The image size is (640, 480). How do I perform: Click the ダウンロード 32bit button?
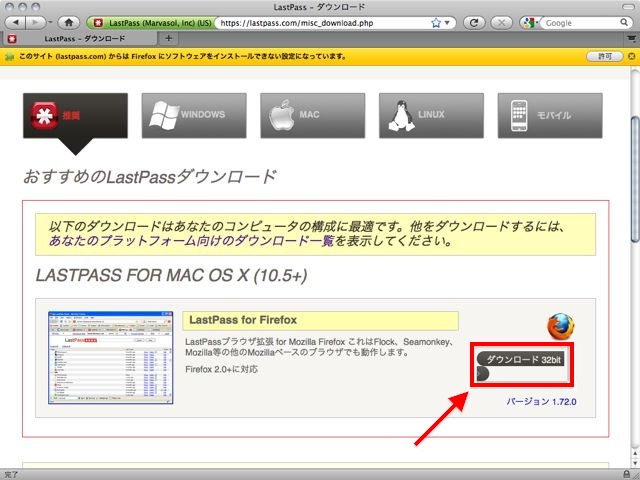520,360
